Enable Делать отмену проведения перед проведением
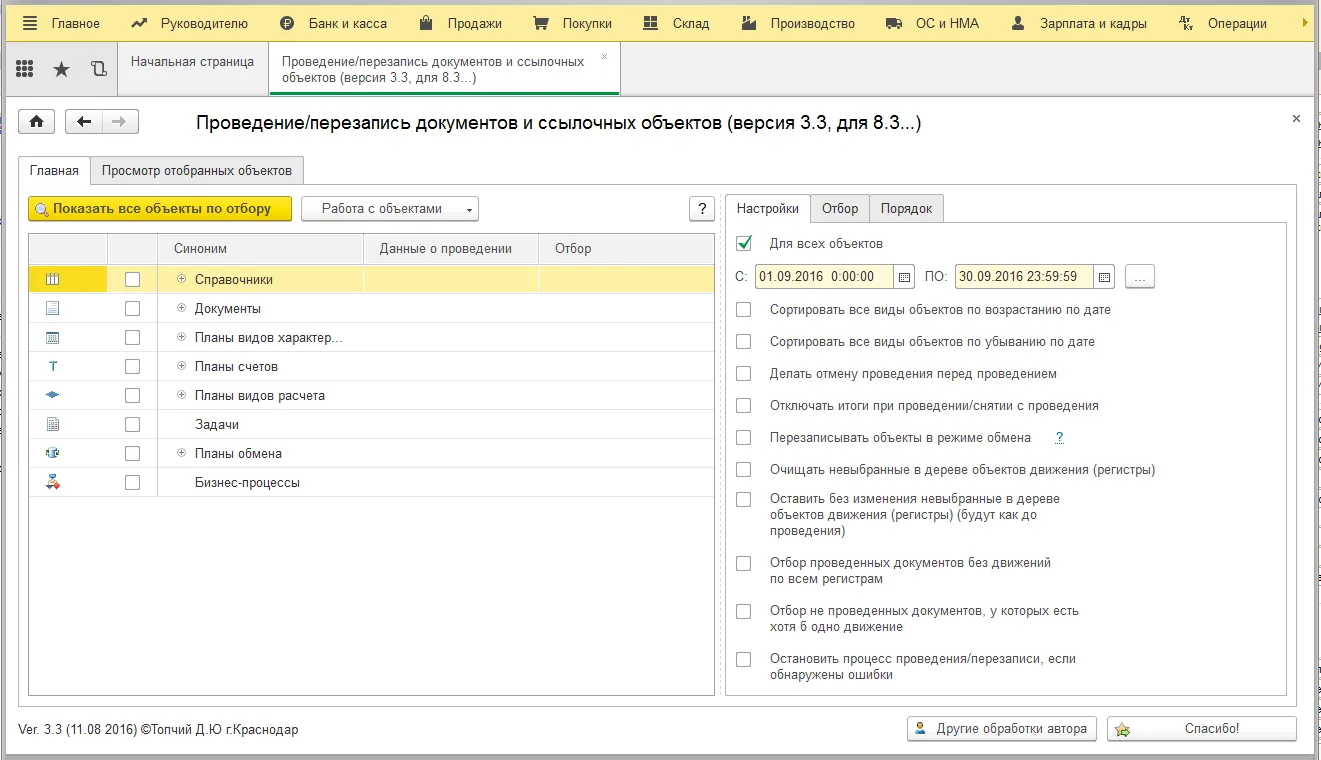Image resolution: width=1321 pixels, height=760 pixels. point(743,374)
